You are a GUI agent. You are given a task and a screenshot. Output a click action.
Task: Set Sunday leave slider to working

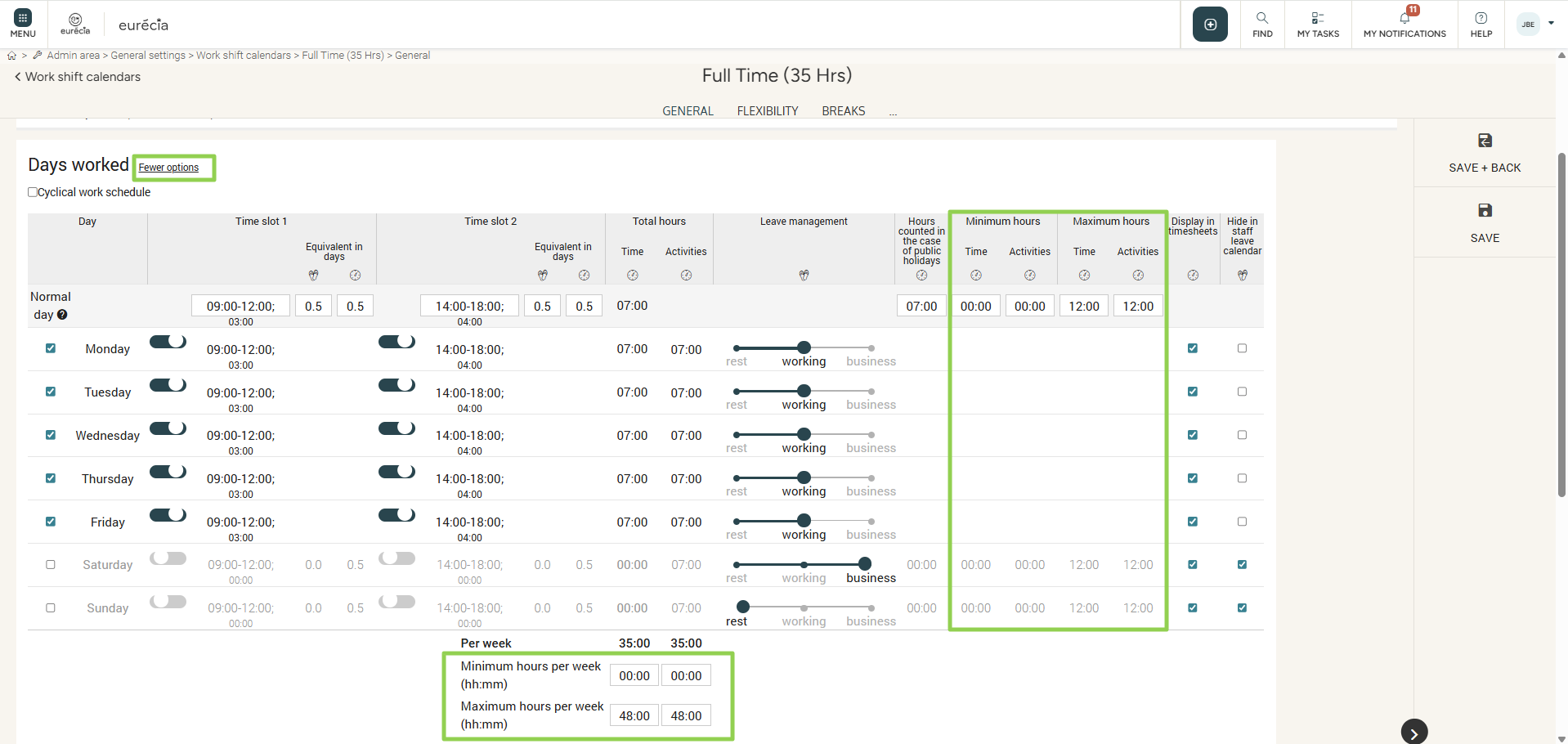804,607
